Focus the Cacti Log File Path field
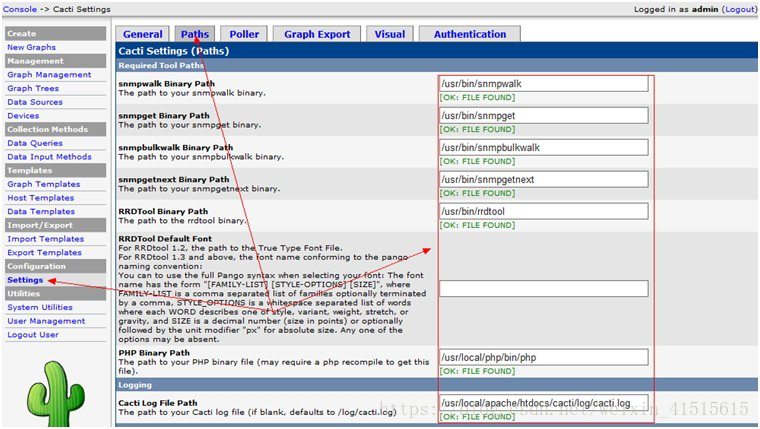The height and width of the screenshot is (429, 760). 543,403
